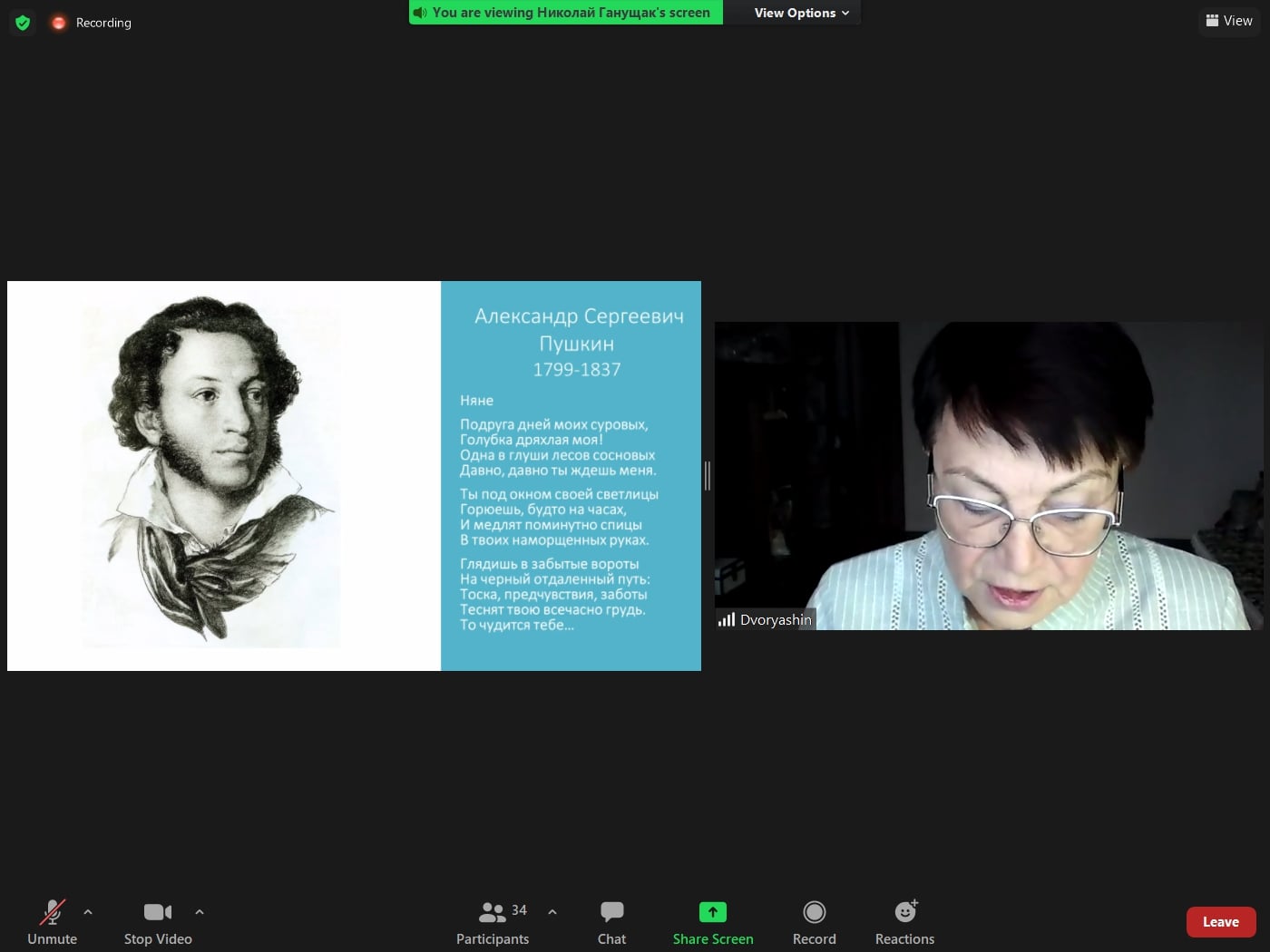
Task: Expand the arrow next to Participants
Action: point(552,912)
